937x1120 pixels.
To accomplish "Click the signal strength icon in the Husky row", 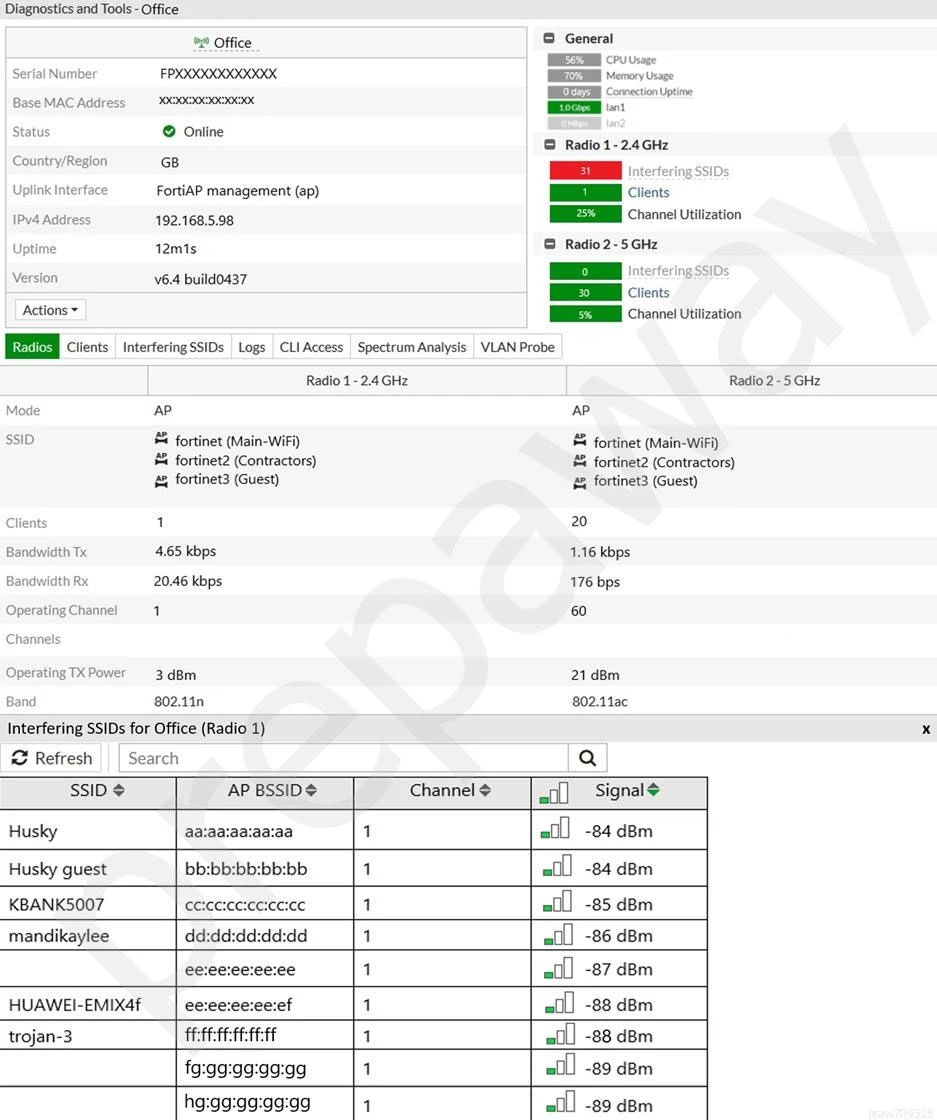I will [x=554, y=829].
